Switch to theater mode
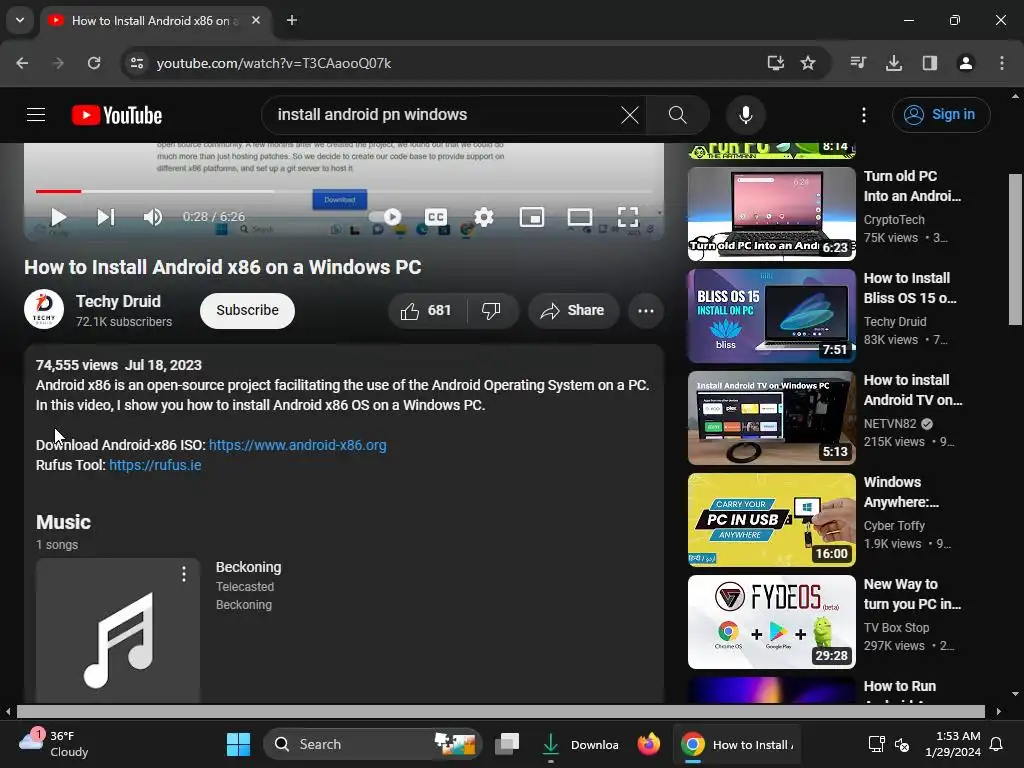Image resolution: width=1024 pixels, height=768 pixels. (579, 217)
